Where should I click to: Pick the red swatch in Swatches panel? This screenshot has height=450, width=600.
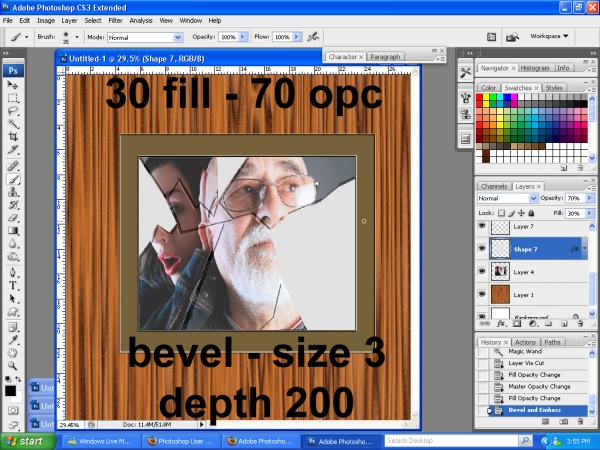(479, 97)
